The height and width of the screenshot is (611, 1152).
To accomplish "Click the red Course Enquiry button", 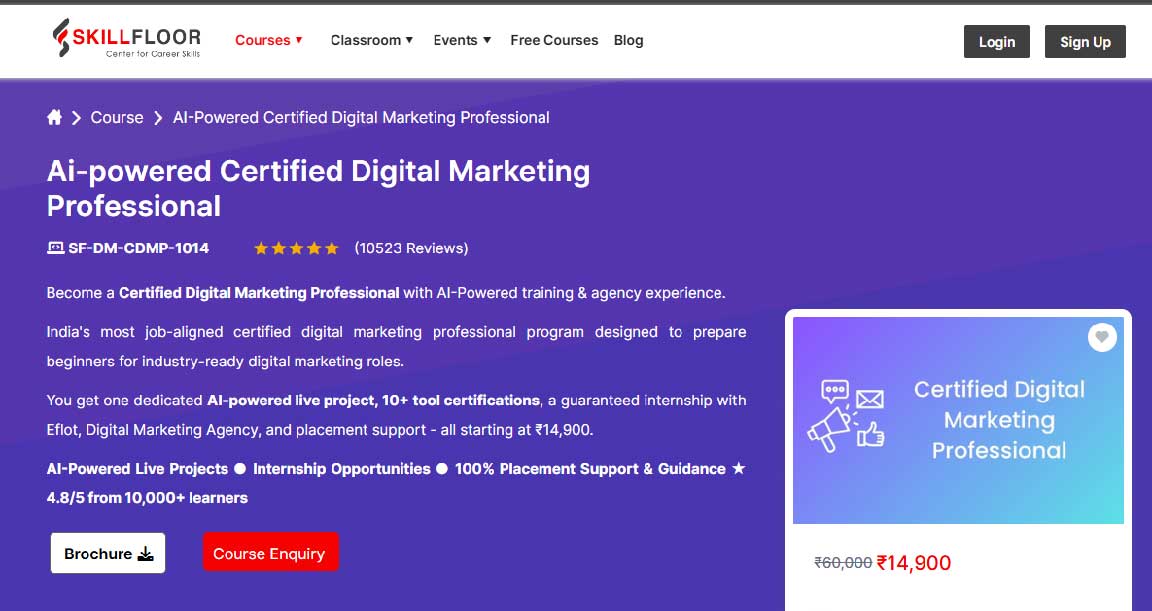I will click(270, 552).
